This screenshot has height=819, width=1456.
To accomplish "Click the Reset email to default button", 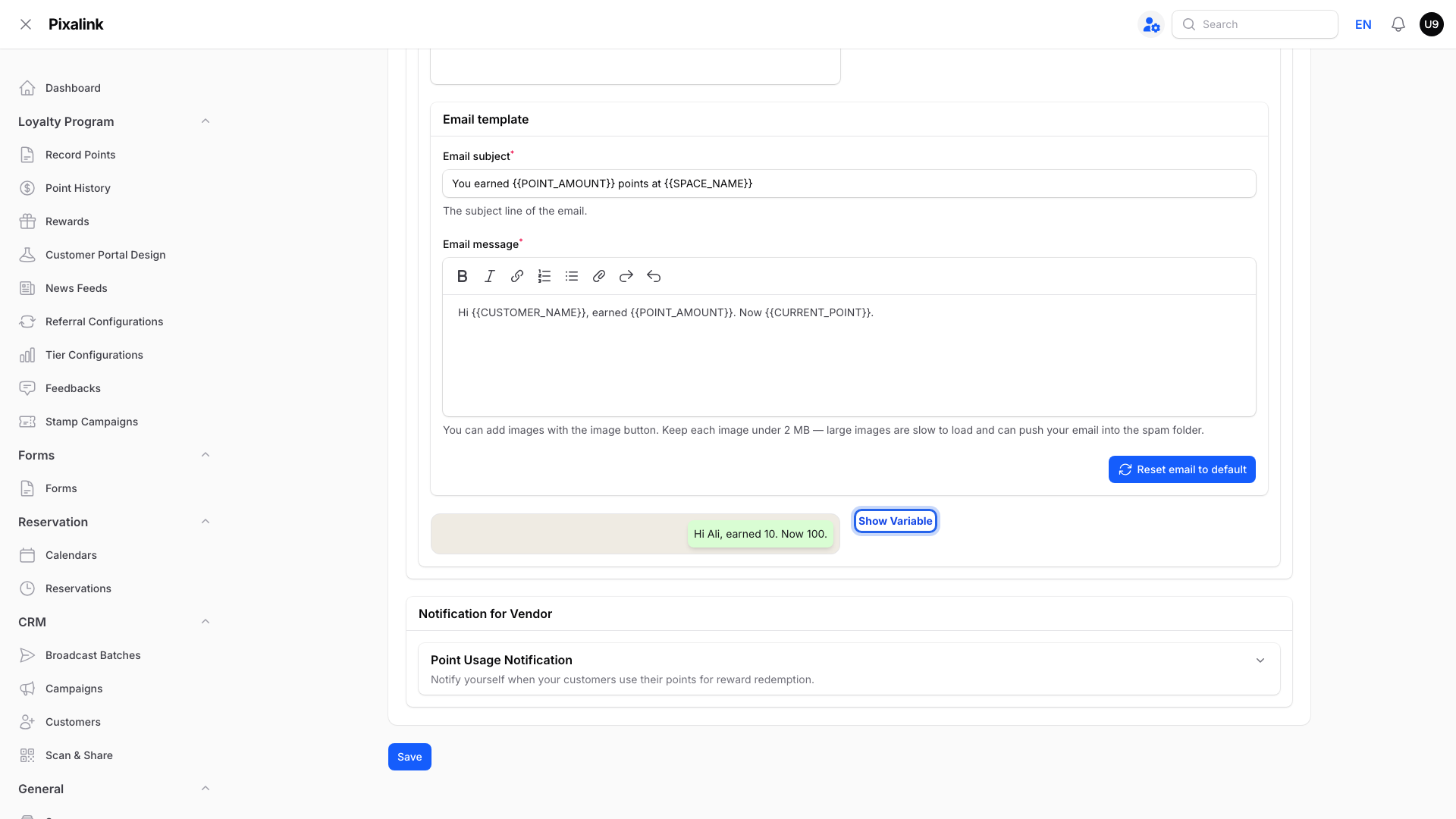I will point(1182,469).
